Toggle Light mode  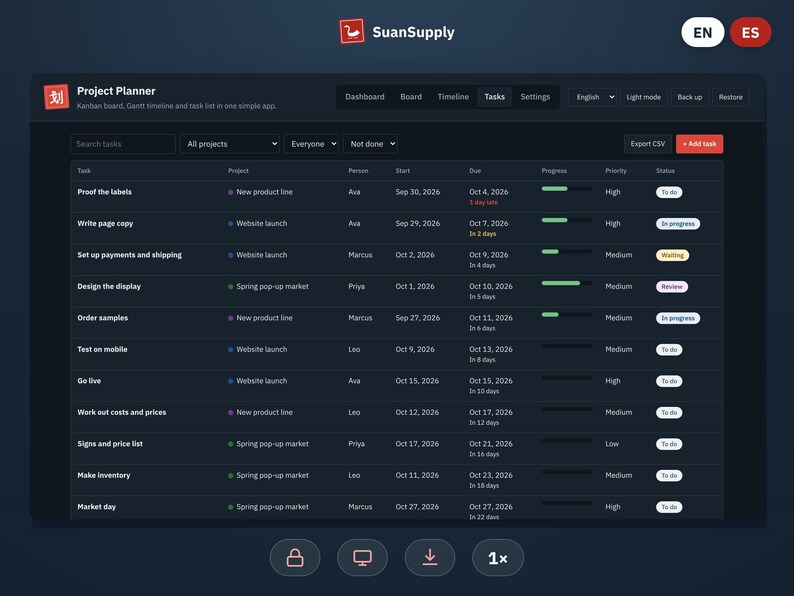[643, 97]
